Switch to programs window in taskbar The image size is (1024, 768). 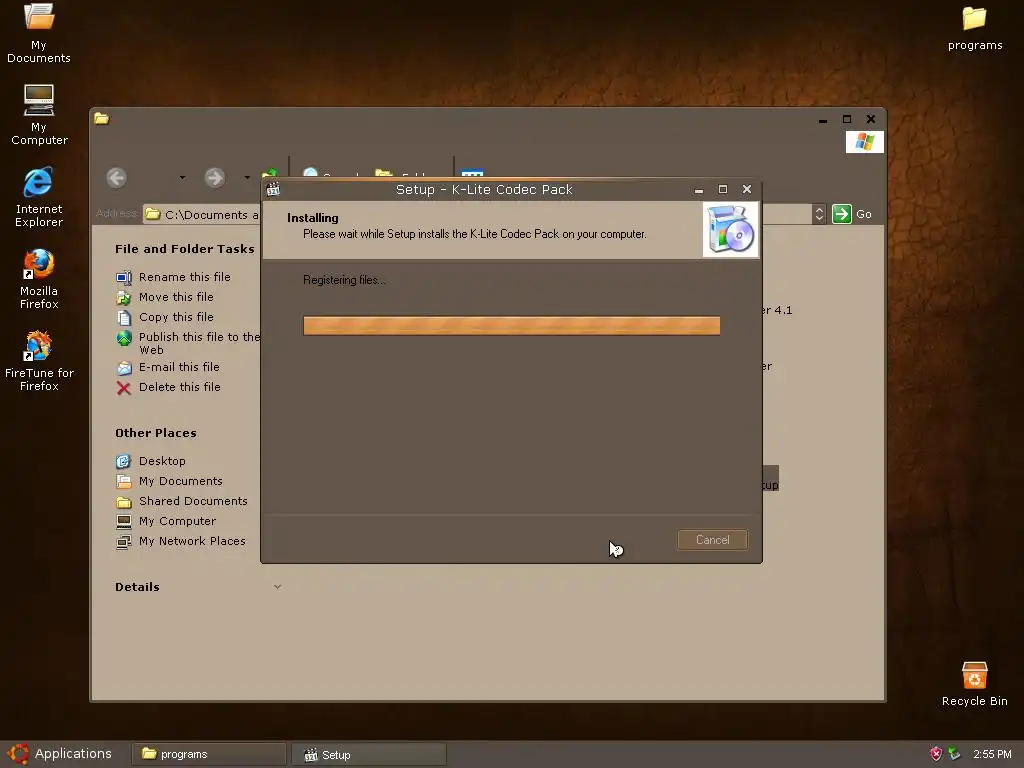209,754
